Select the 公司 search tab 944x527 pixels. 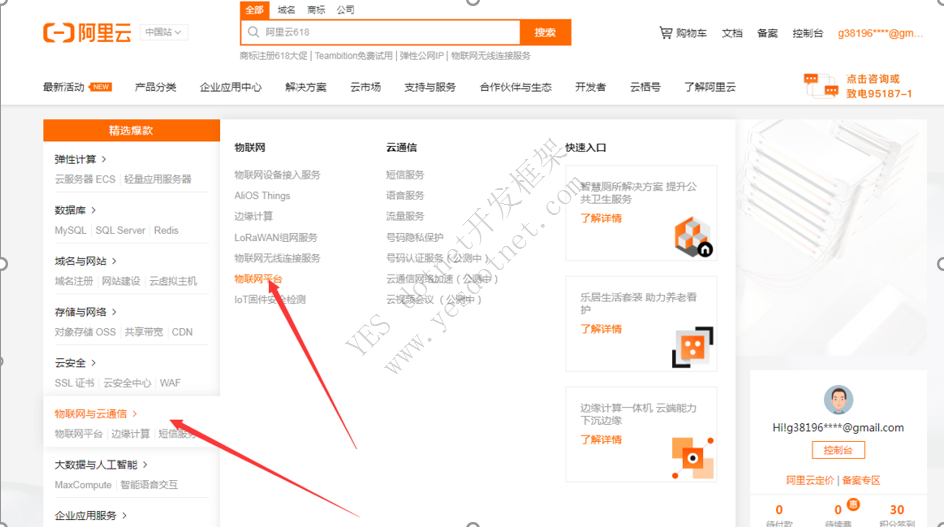click(x=346, y=10)
